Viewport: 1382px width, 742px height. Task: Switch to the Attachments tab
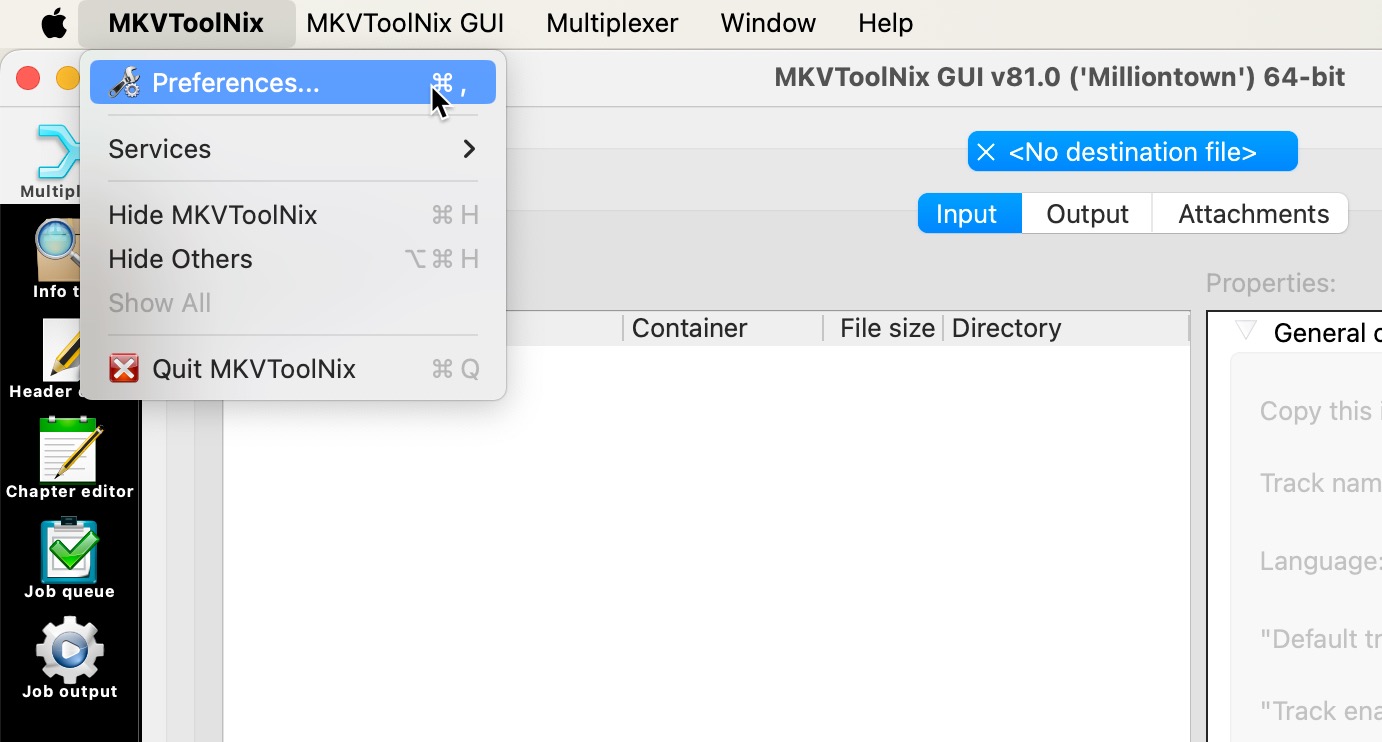click(1253, 214)
